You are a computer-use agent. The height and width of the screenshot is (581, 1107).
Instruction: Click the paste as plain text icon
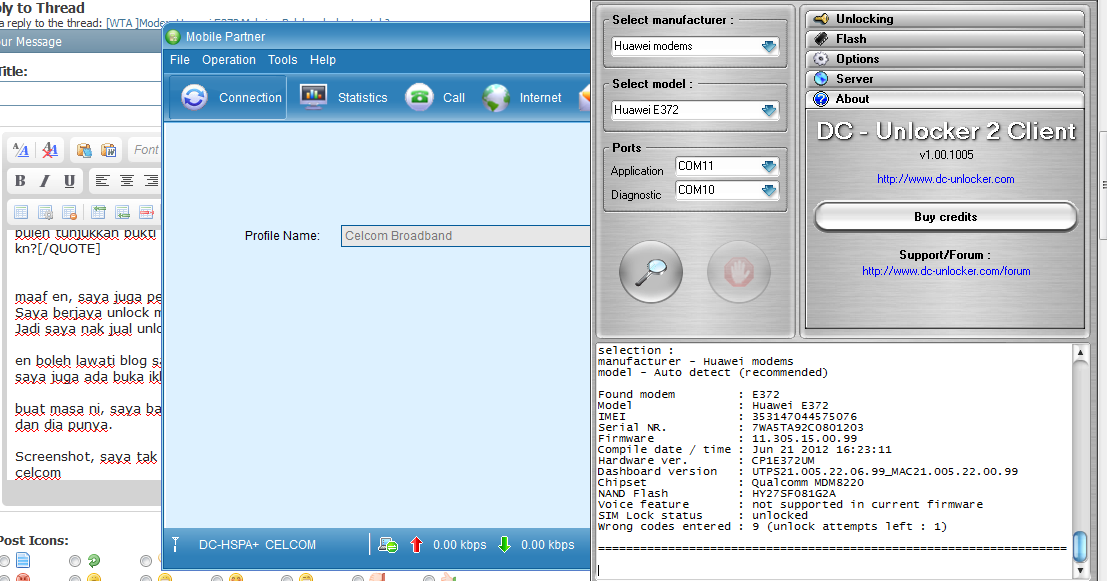[84, 150]
